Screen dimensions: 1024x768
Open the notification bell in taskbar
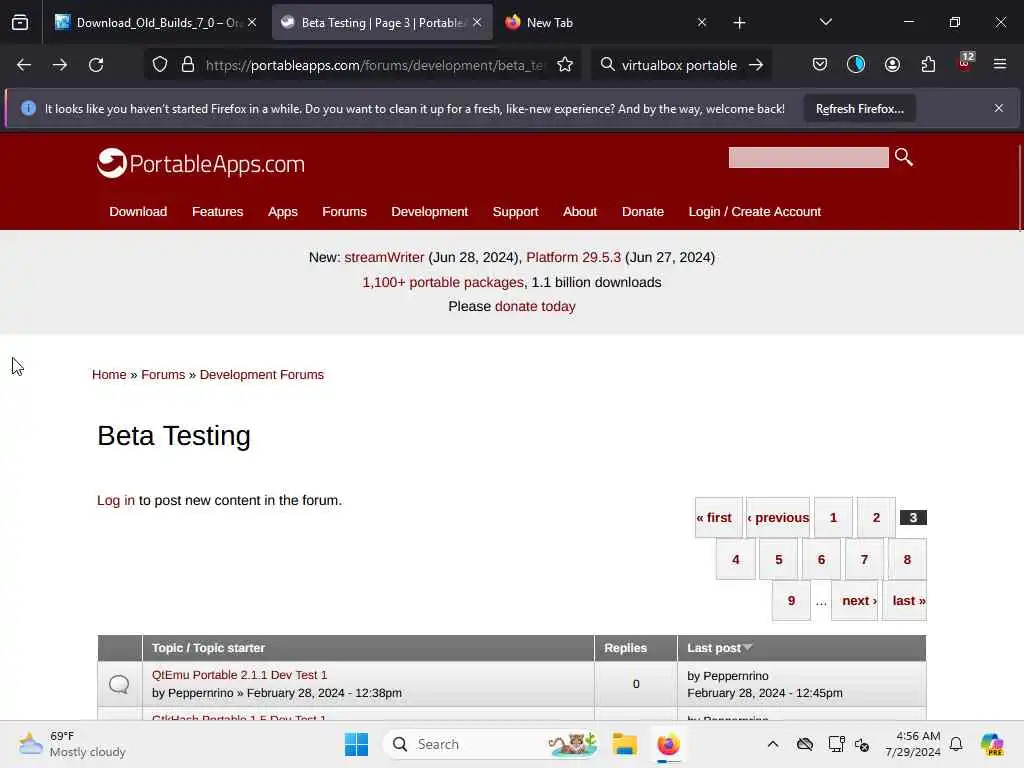tap(956, 744)
